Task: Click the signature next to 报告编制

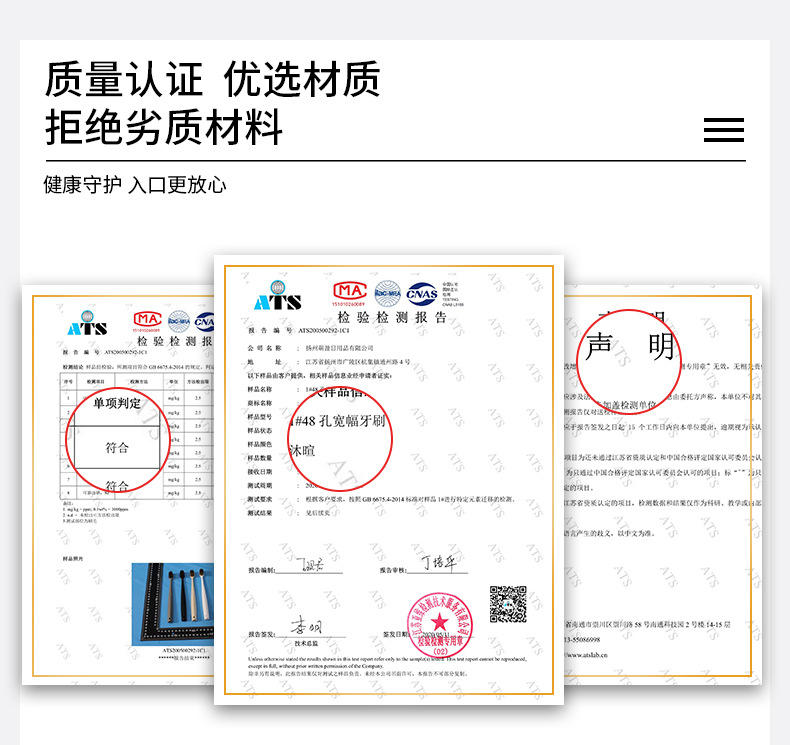Action: pos(310,564)
